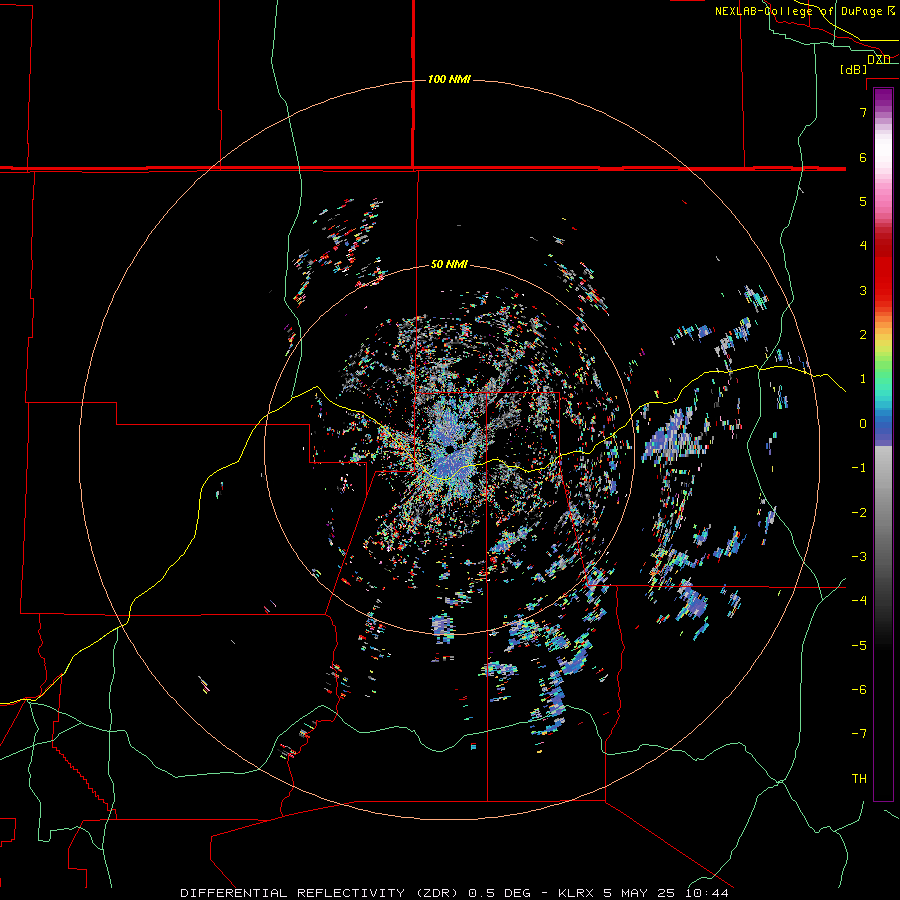Click the 3 tick label on color scale
Screen dimensions: 900x900
(x=863, y=290)
